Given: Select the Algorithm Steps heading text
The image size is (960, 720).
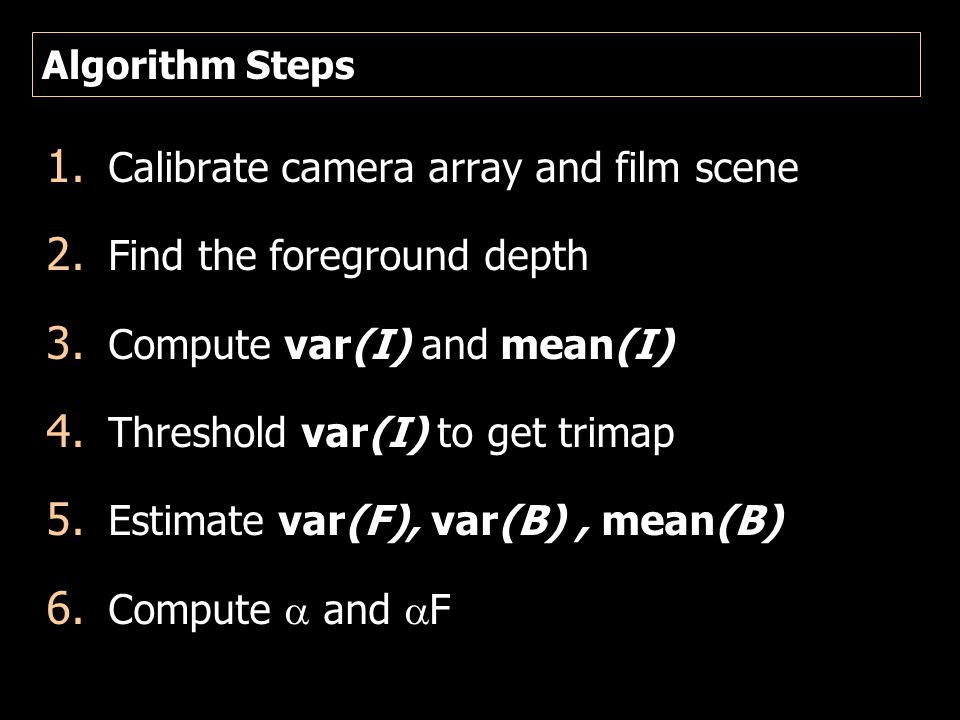Looking at the screenshot, I should click(198, 66).
